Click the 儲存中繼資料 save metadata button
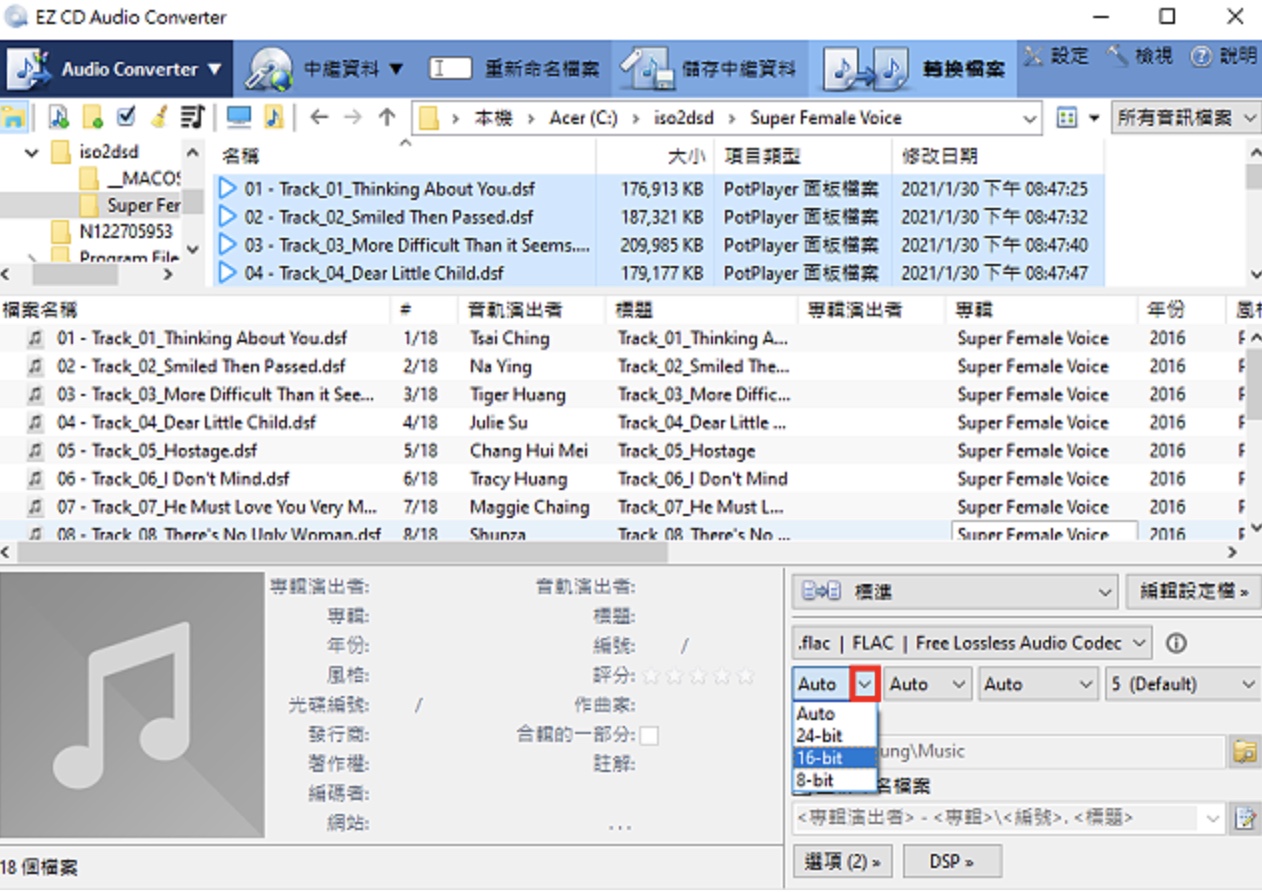 coord(708,68)
